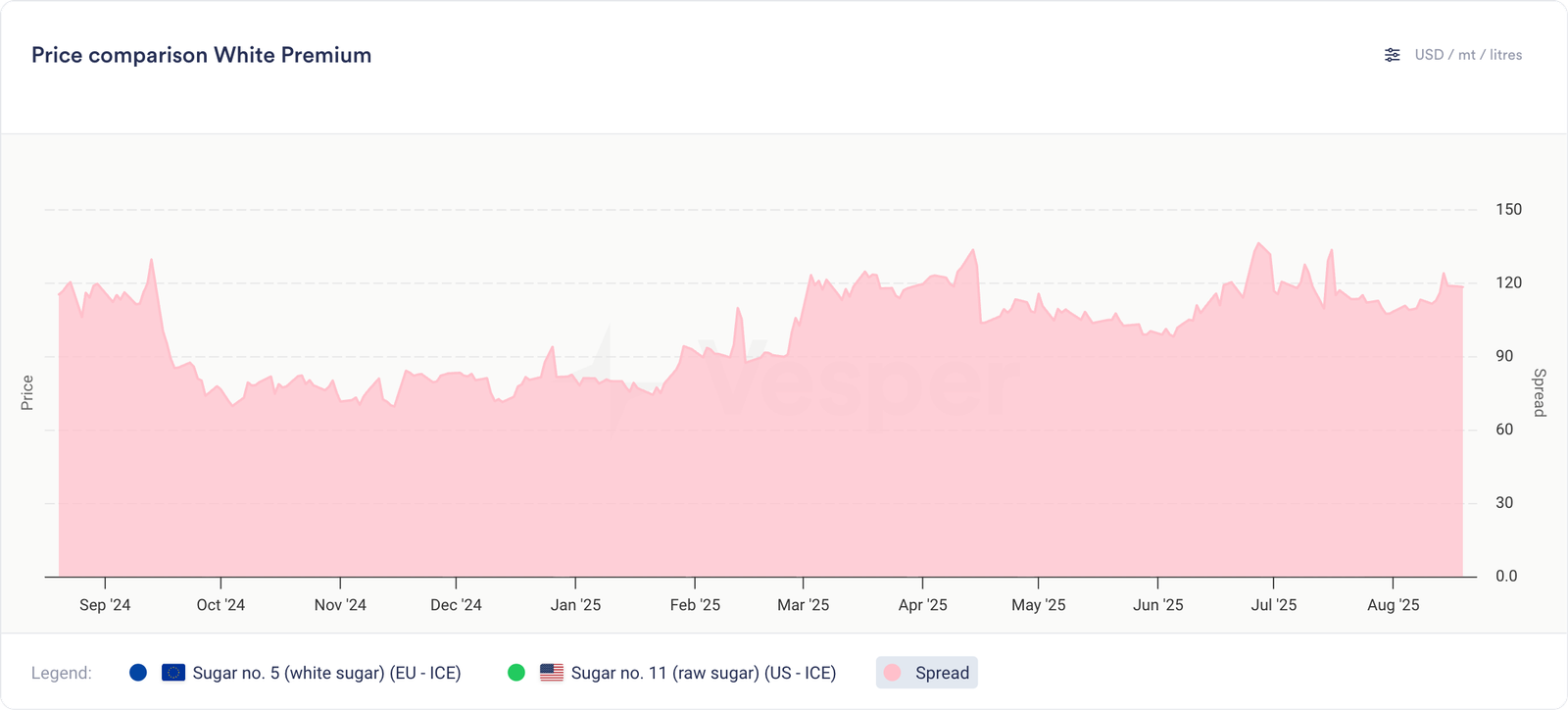
Task: Toggle the Sugar no. 5 (white sugar) series
Action: (x=326, y=673)
